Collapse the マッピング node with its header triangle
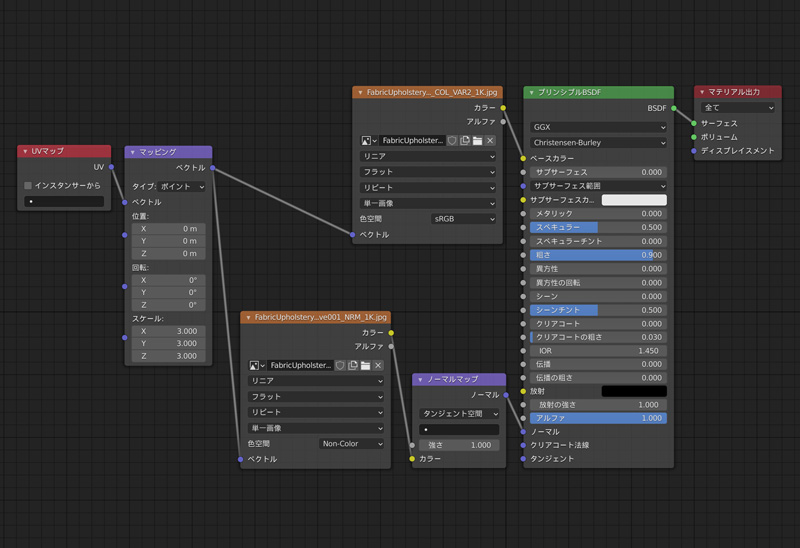Viewport: 800px width, 548px height. pyautogui.click(x=133, y=152)
